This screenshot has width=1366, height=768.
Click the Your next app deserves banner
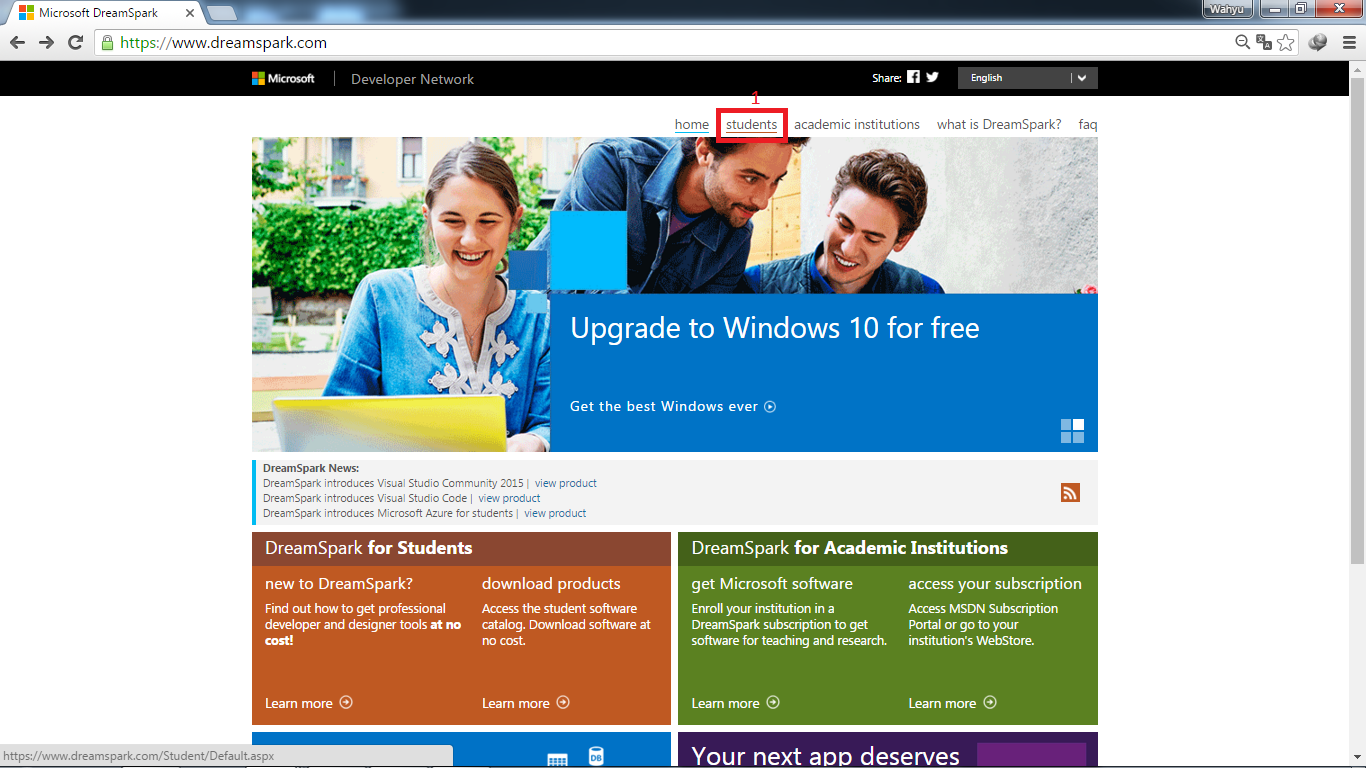pyautogui.click(x=888, y=750)
